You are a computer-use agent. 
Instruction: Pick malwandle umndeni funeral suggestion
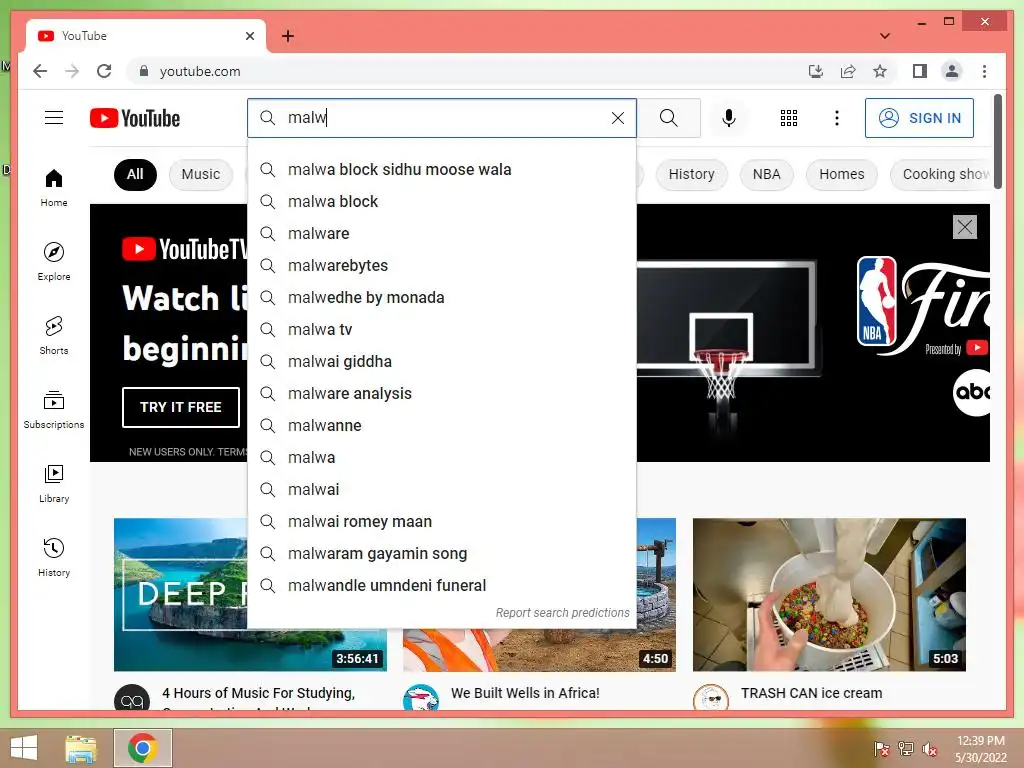[x=442, y=586]
